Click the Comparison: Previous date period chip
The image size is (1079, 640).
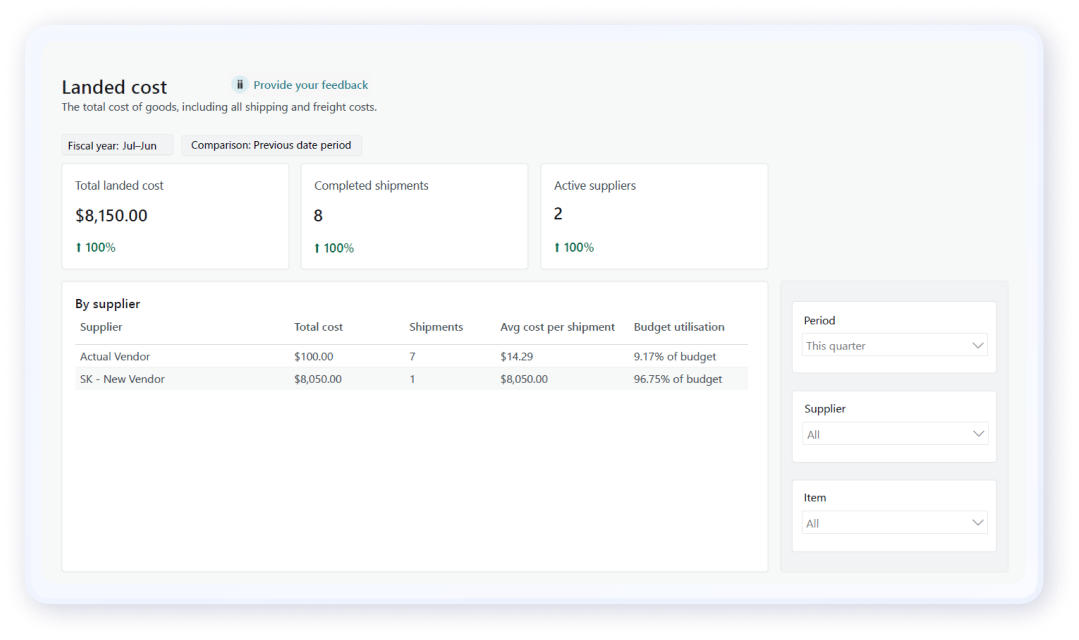coord(271,145)
